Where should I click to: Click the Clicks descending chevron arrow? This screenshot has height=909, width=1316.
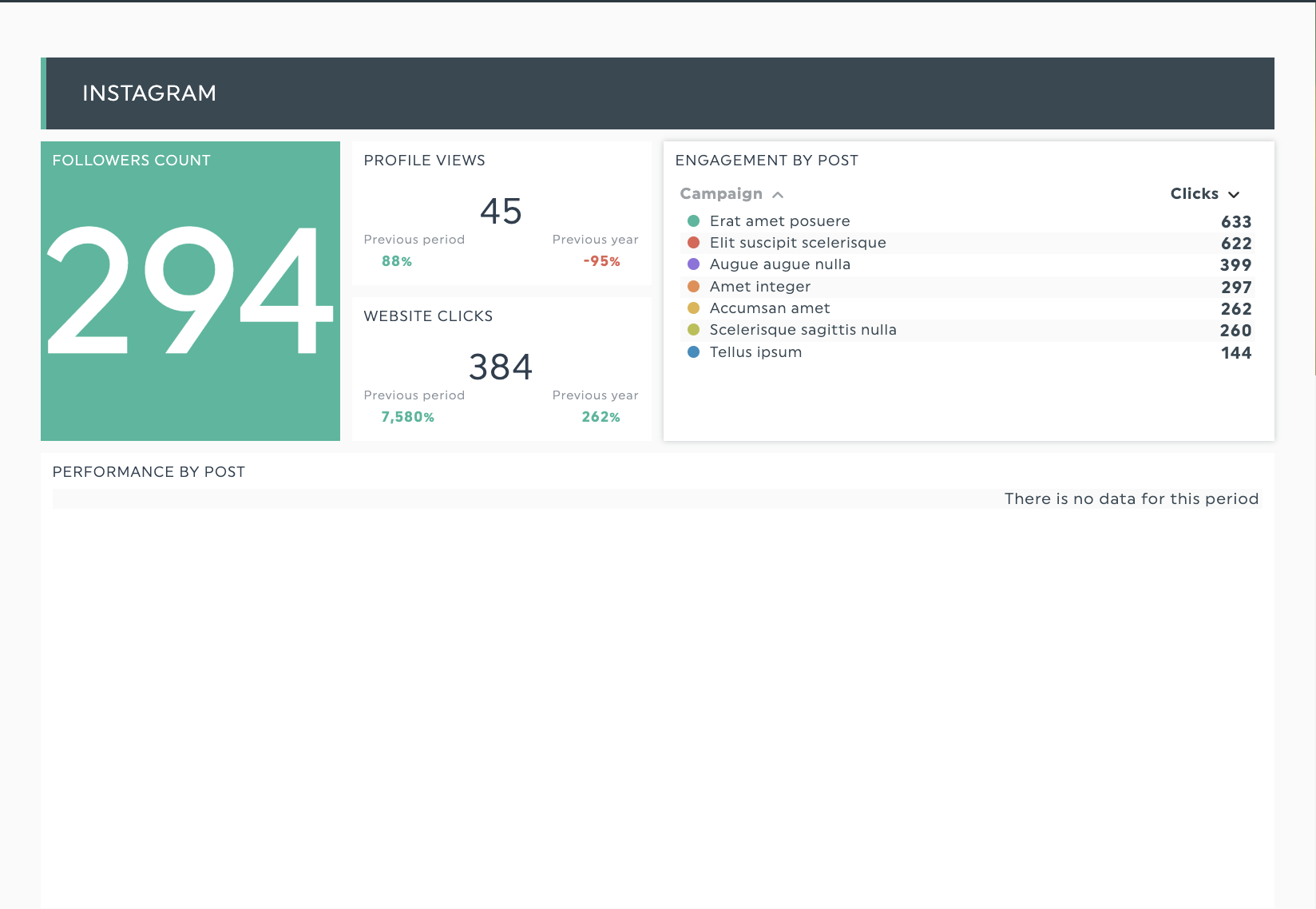(1234, 195)
